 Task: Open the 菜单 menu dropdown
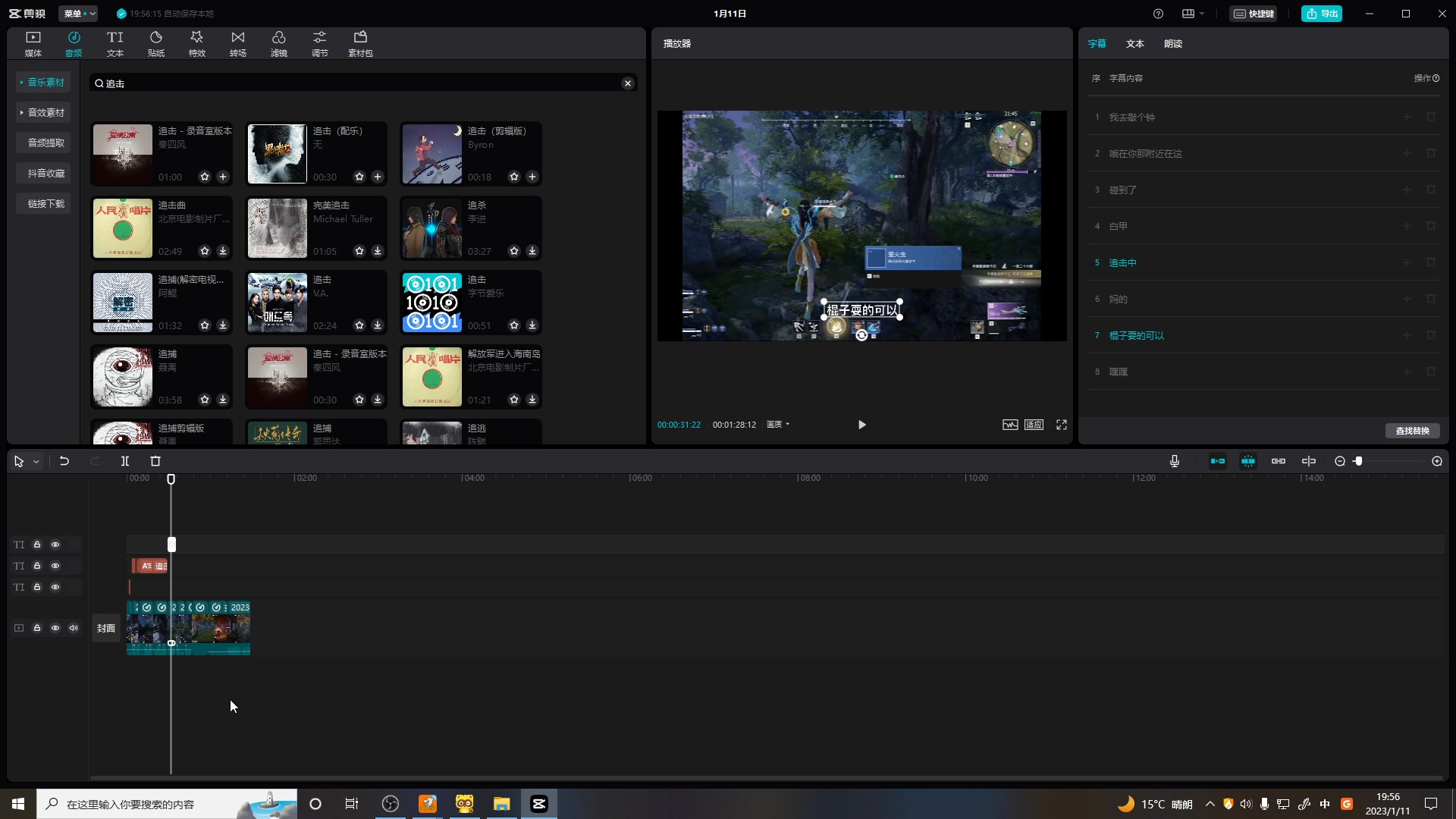coord(79,14)
